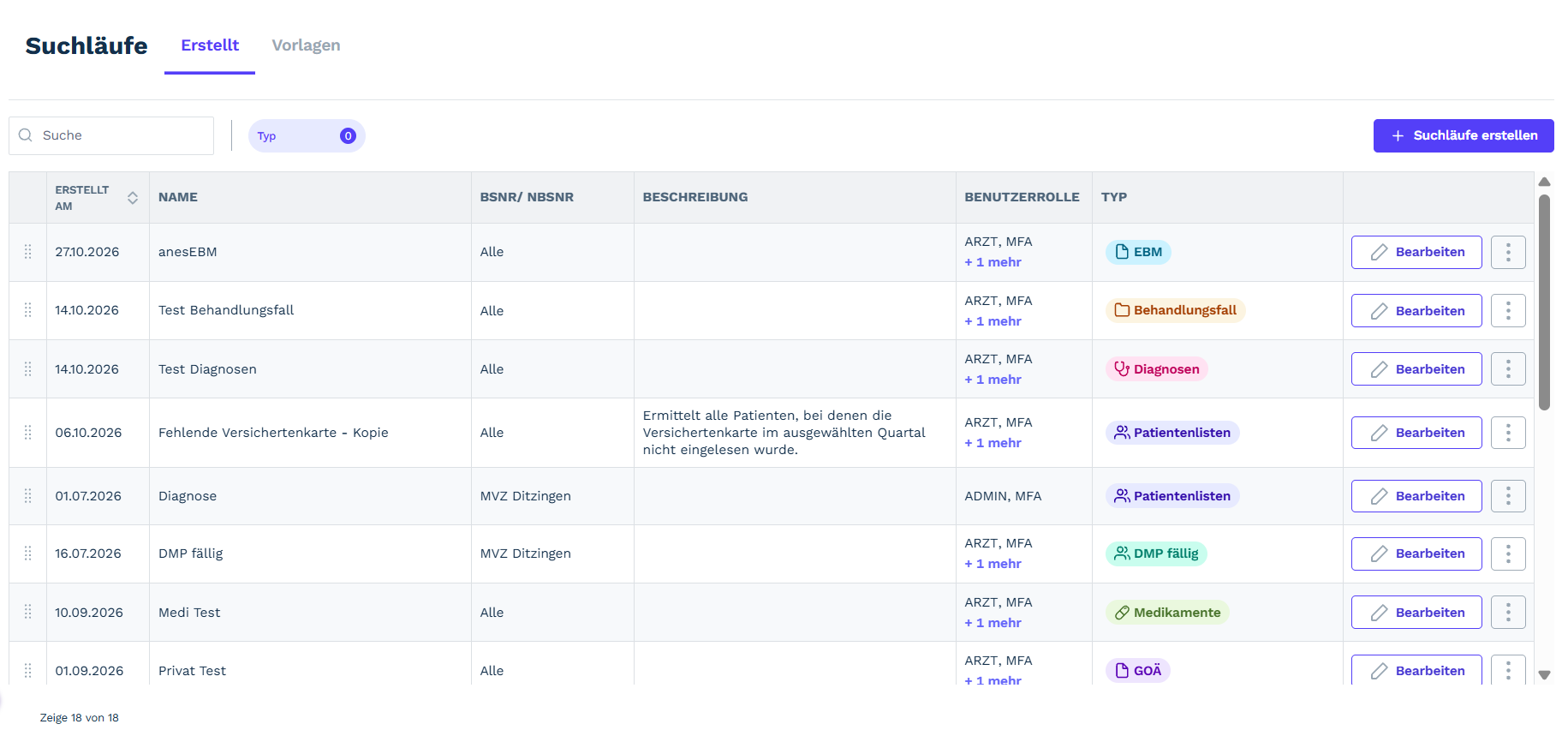Click Bearbeiten for the anesEBM row
The width and height of the screenshot is (1568, 736).
[x=1416, y=252]
